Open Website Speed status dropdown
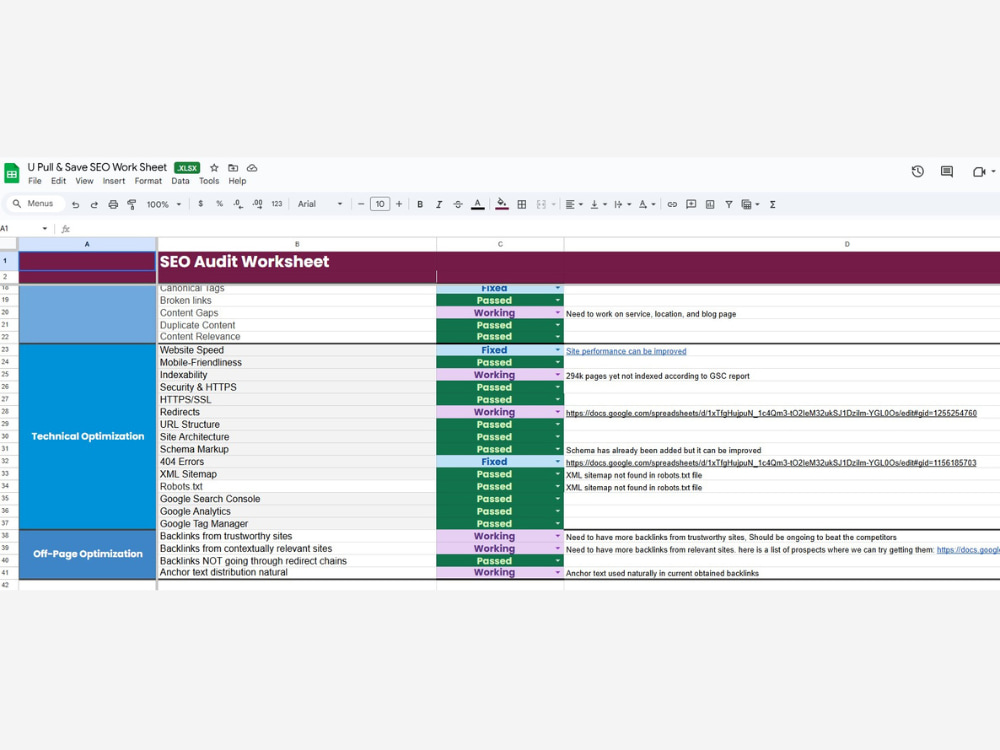The width and height of the screenshot is (1000, 750). [557, 350]
